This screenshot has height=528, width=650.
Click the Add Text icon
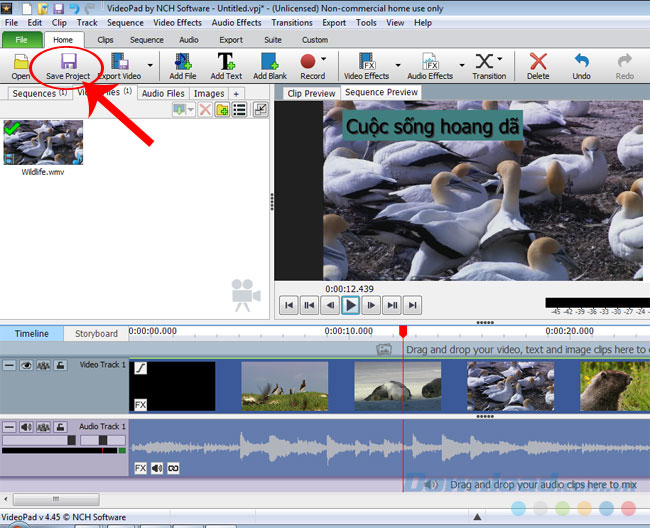[226, 61]
